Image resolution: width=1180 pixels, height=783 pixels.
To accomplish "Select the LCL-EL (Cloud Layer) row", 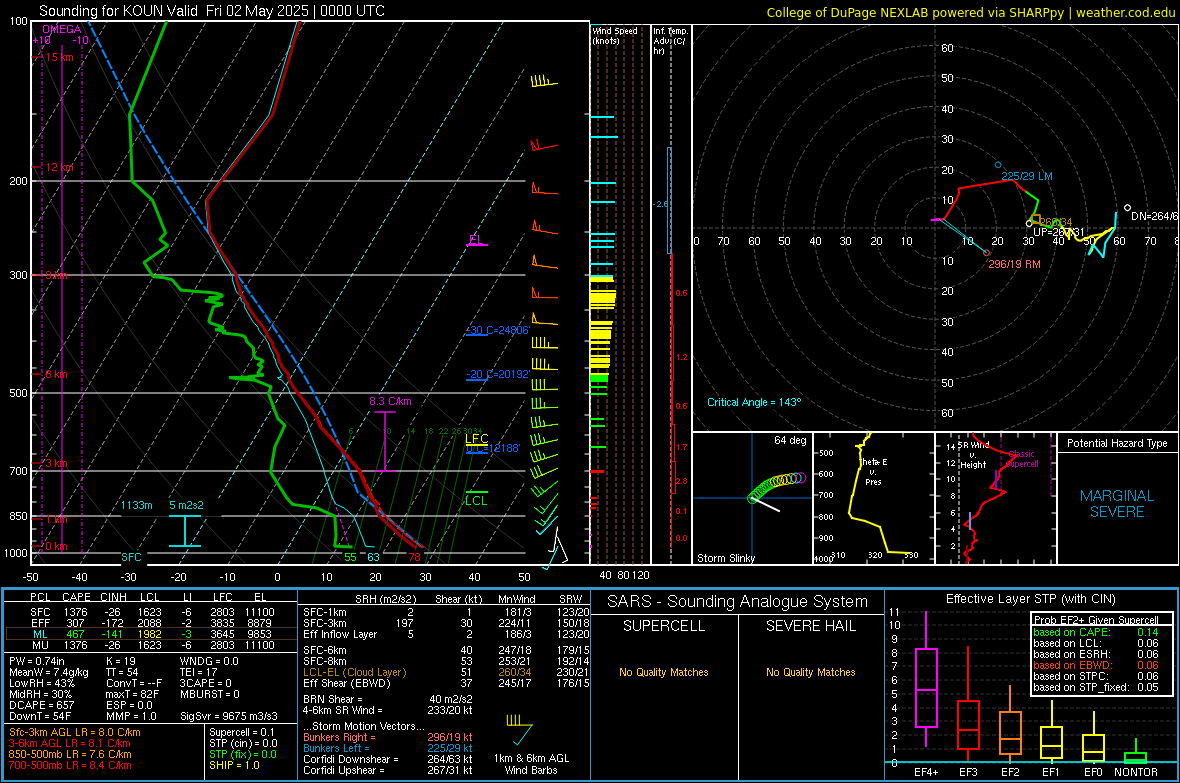I will (x=446, y=672).
